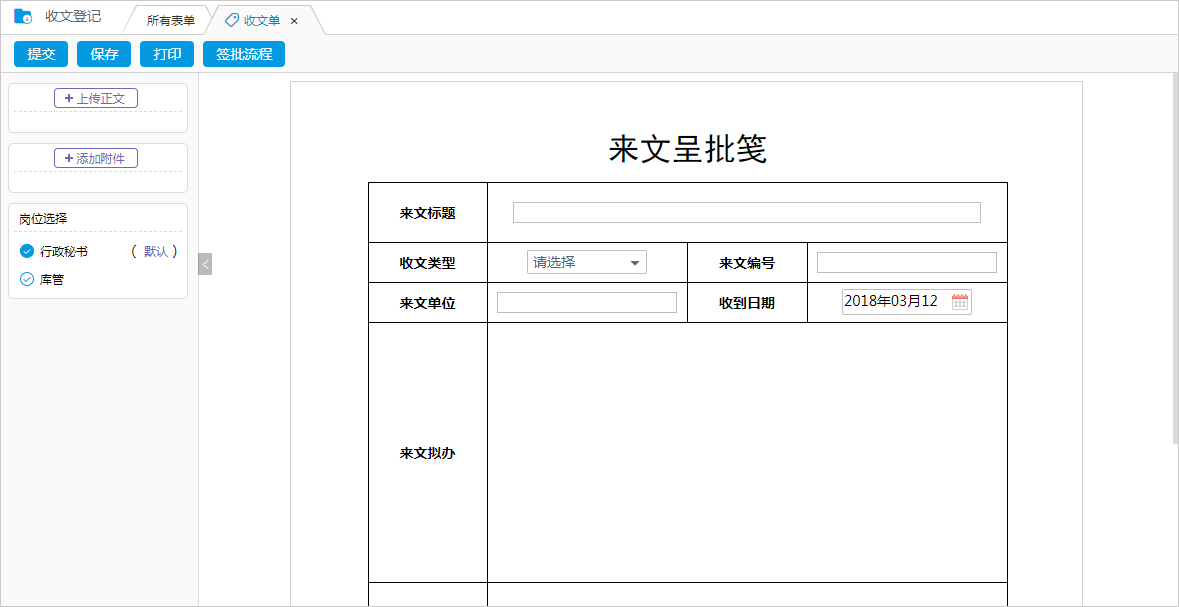Select the 库管 position option
Image resolution: width=1179 pixels, height=607 pixels.
[26, 279]
